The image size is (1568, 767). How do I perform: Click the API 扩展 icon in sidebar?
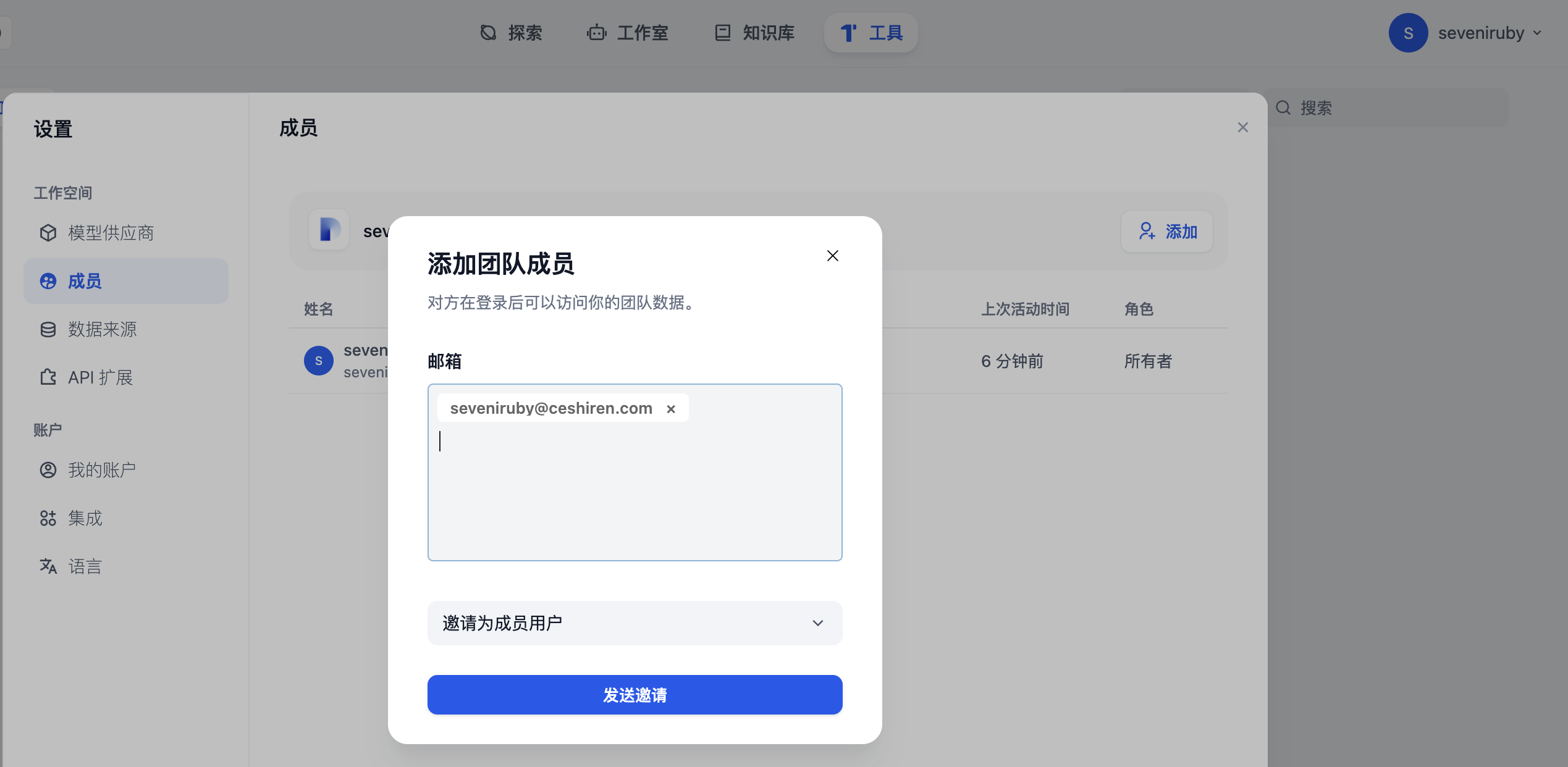tap(48, 377)
